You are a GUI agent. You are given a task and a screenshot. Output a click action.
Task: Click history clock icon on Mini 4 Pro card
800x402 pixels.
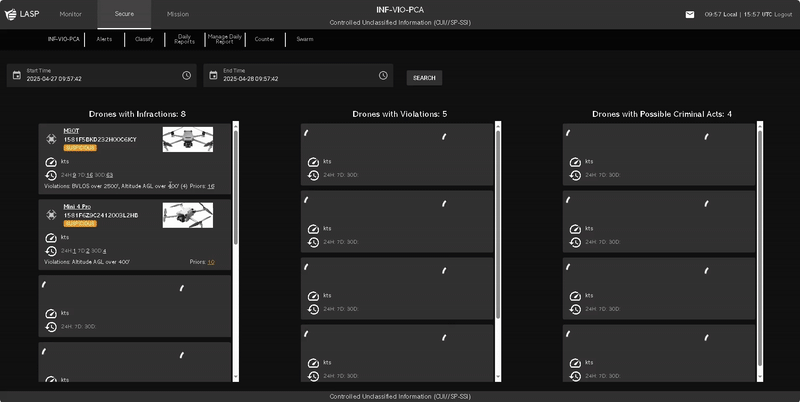click(x=51, y=252)
